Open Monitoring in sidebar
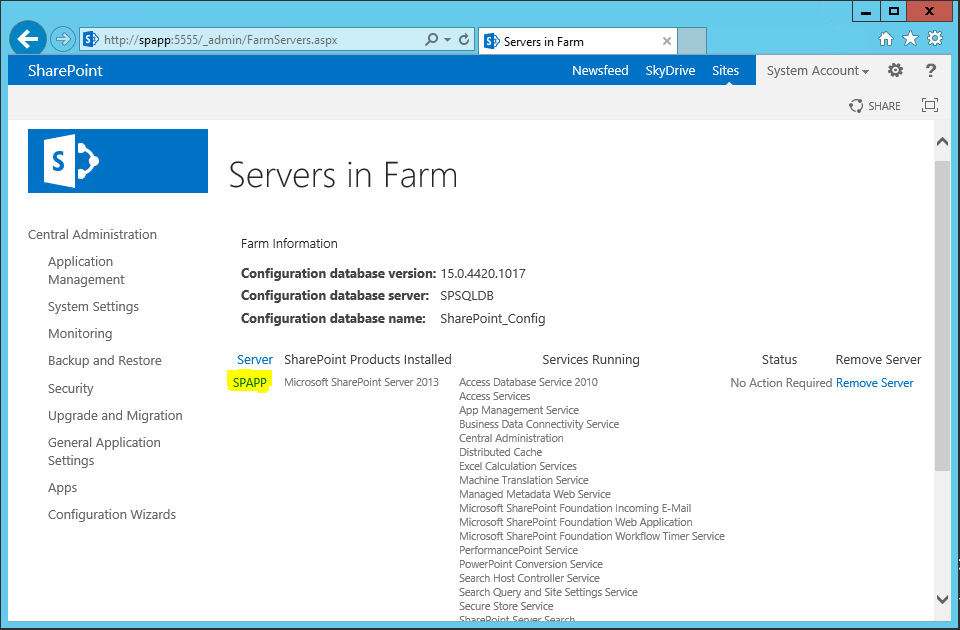The image size is (960, 630). pyautogui.click(x=80, y=333)
